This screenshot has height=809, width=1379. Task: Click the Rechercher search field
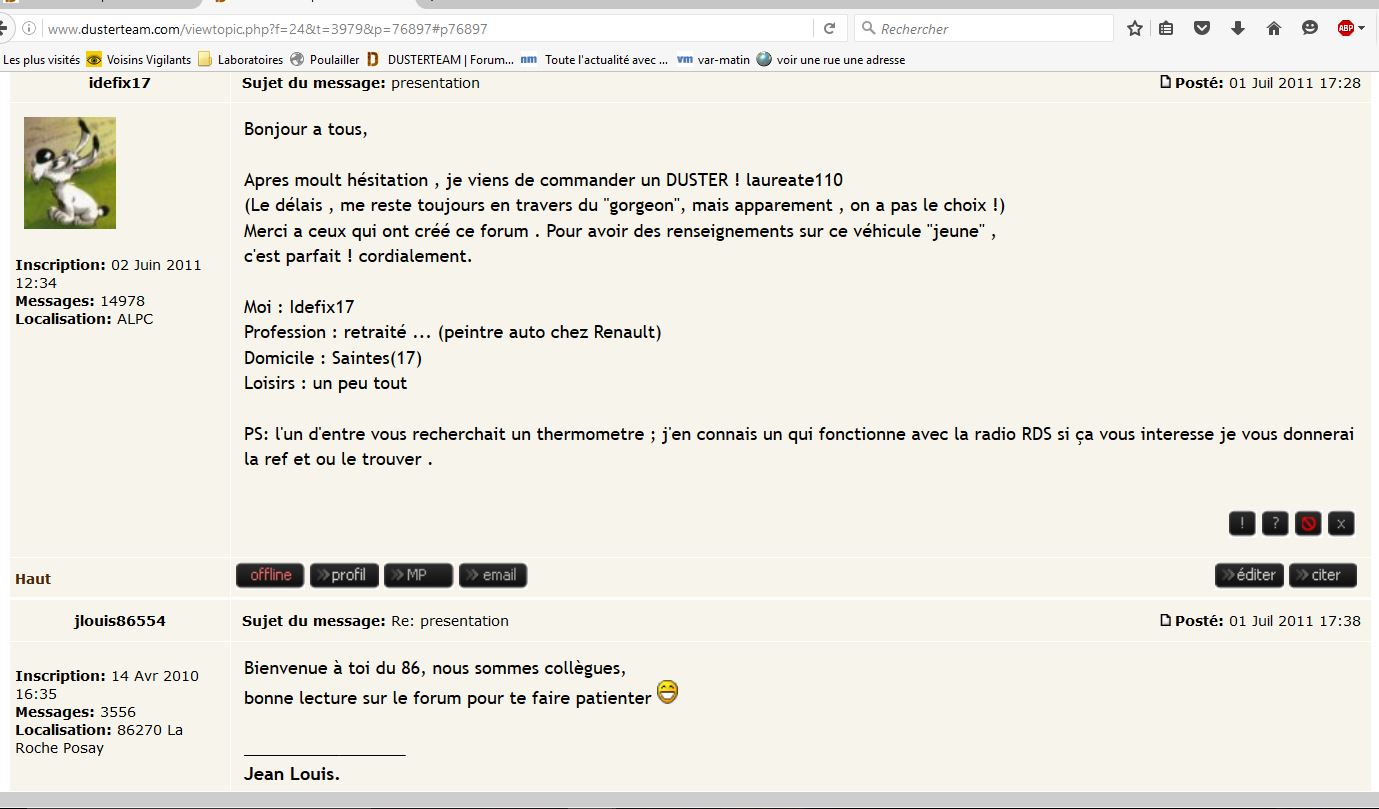pyautogui.click(x=983, y=29)
